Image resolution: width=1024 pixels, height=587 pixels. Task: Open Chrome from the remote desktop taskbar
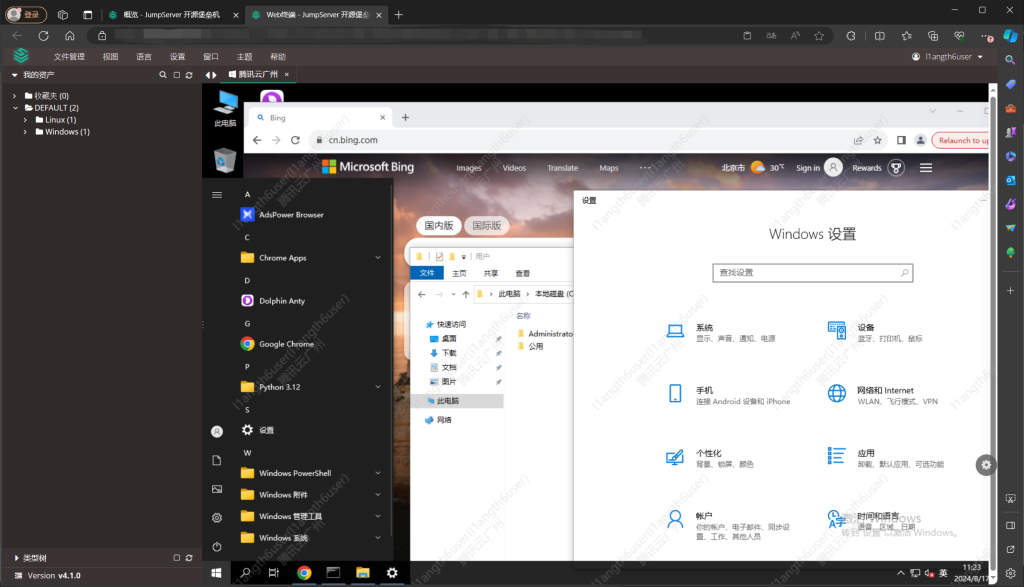coord(303,573)
